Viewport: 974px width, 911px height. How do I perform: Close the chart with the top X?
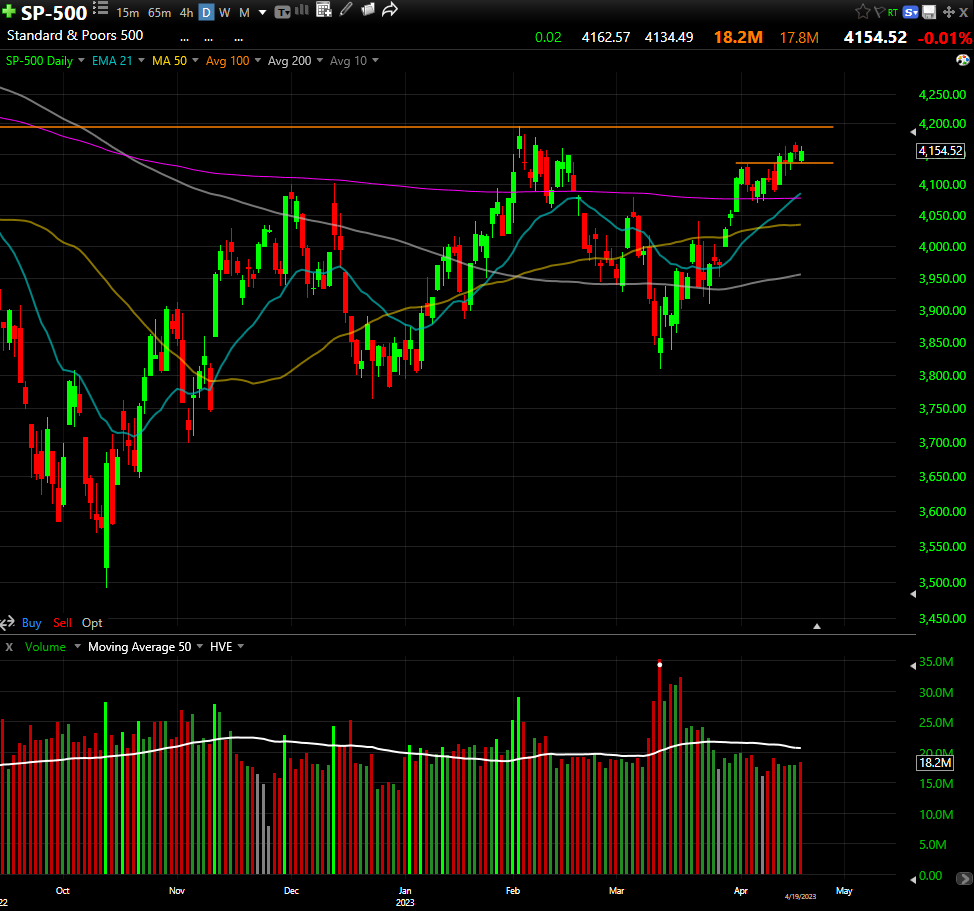pos(964,12)
